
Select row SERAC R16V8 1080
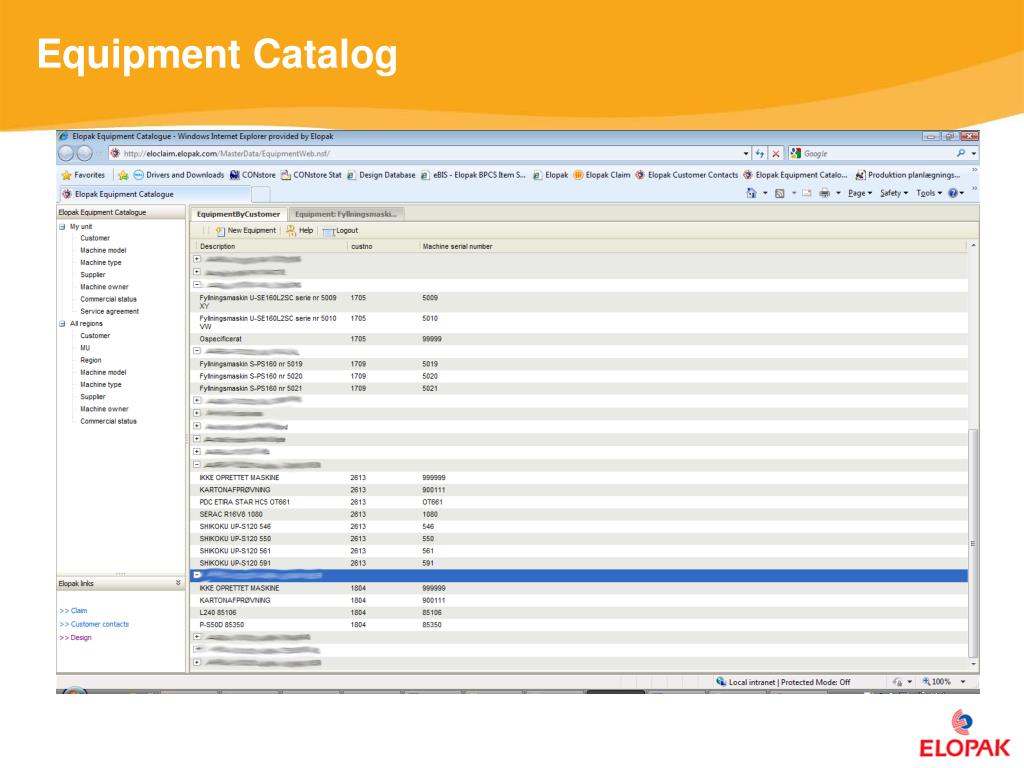point(579,515)
